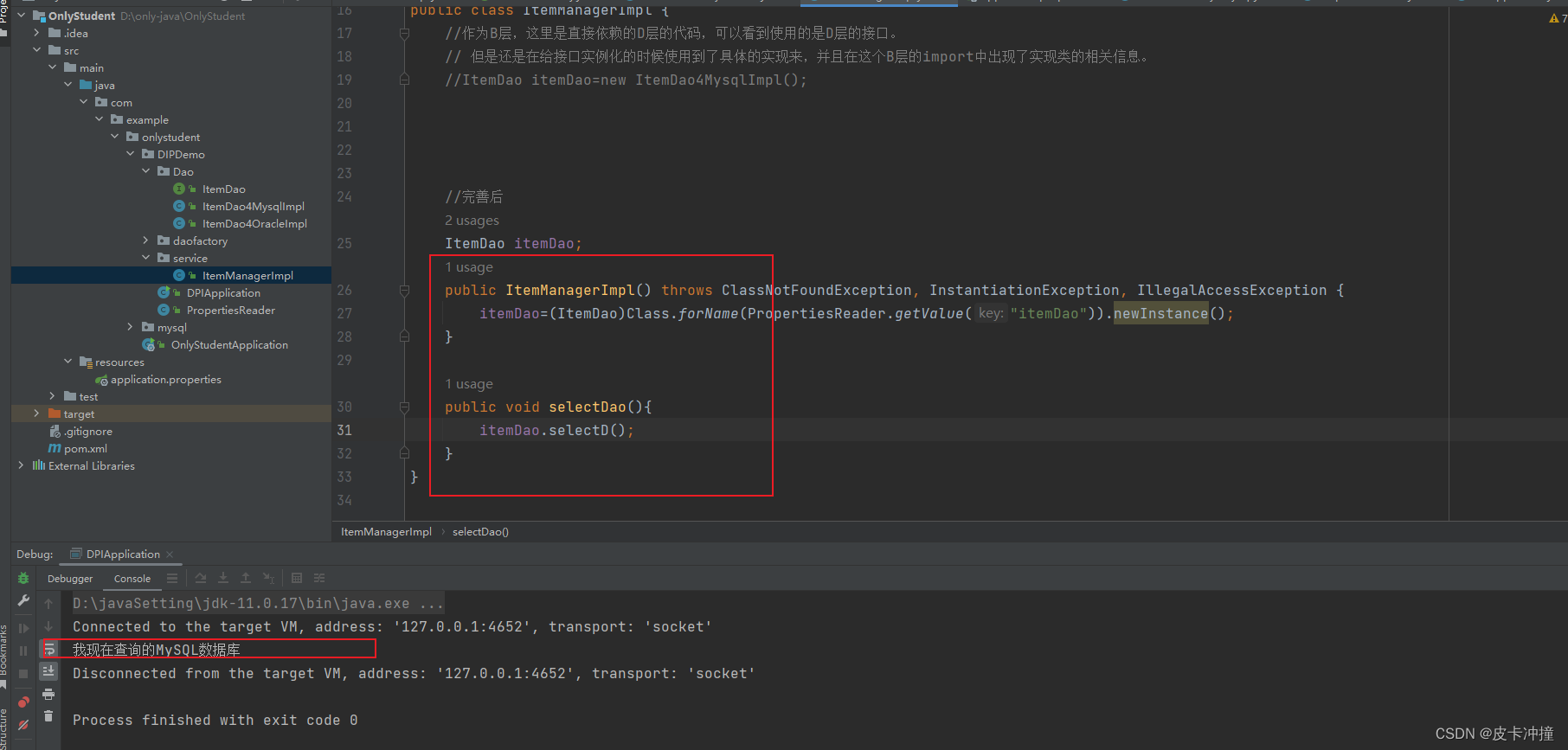Click the Run to Cursor icon
This screenshot has height=750, width=1568.
click(269, 578)
